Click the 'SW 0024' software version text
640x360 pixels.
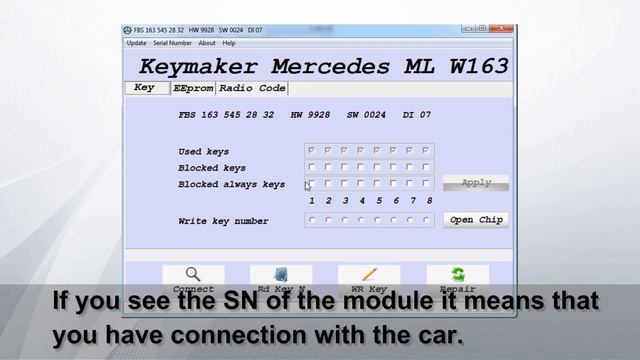pos(366,115)
